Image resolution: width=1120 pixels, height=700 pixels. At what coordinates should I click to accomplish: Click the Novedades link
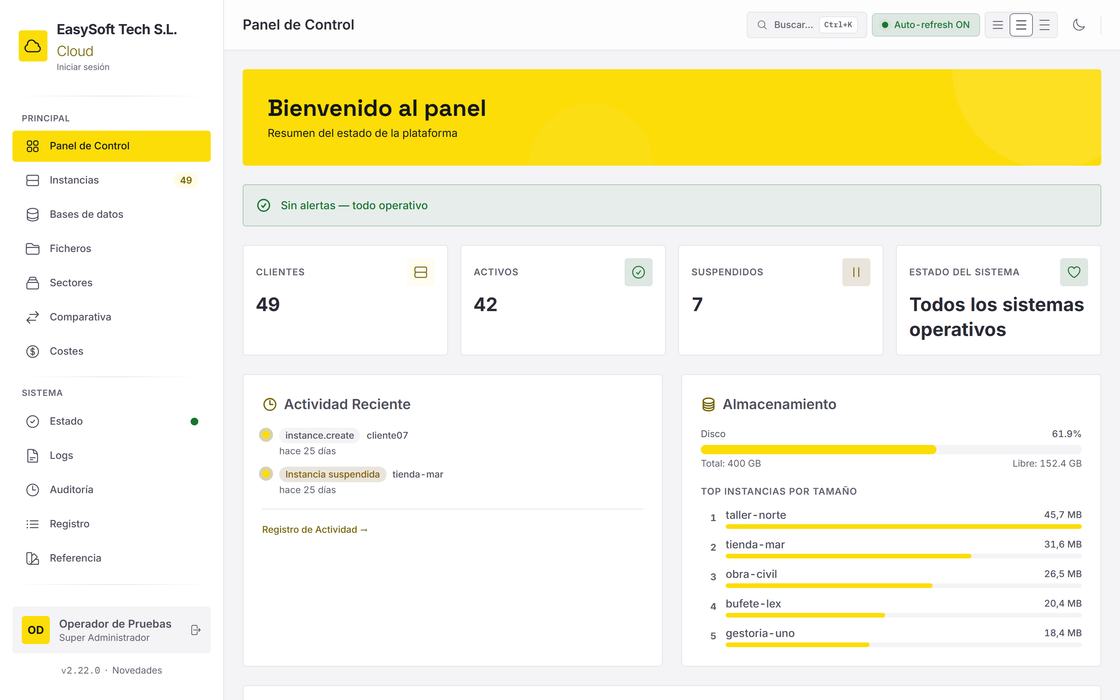point(137,671)
